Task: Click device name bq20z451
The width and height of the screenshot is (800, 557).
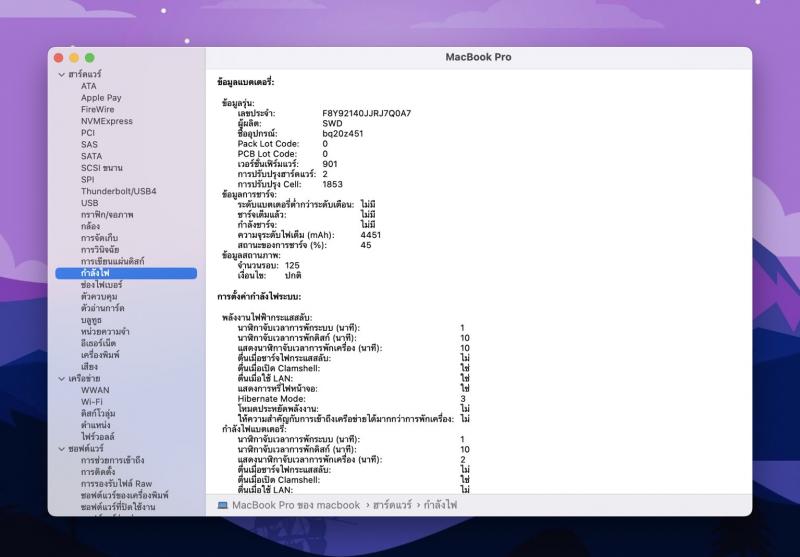Action: pos(343,134)
